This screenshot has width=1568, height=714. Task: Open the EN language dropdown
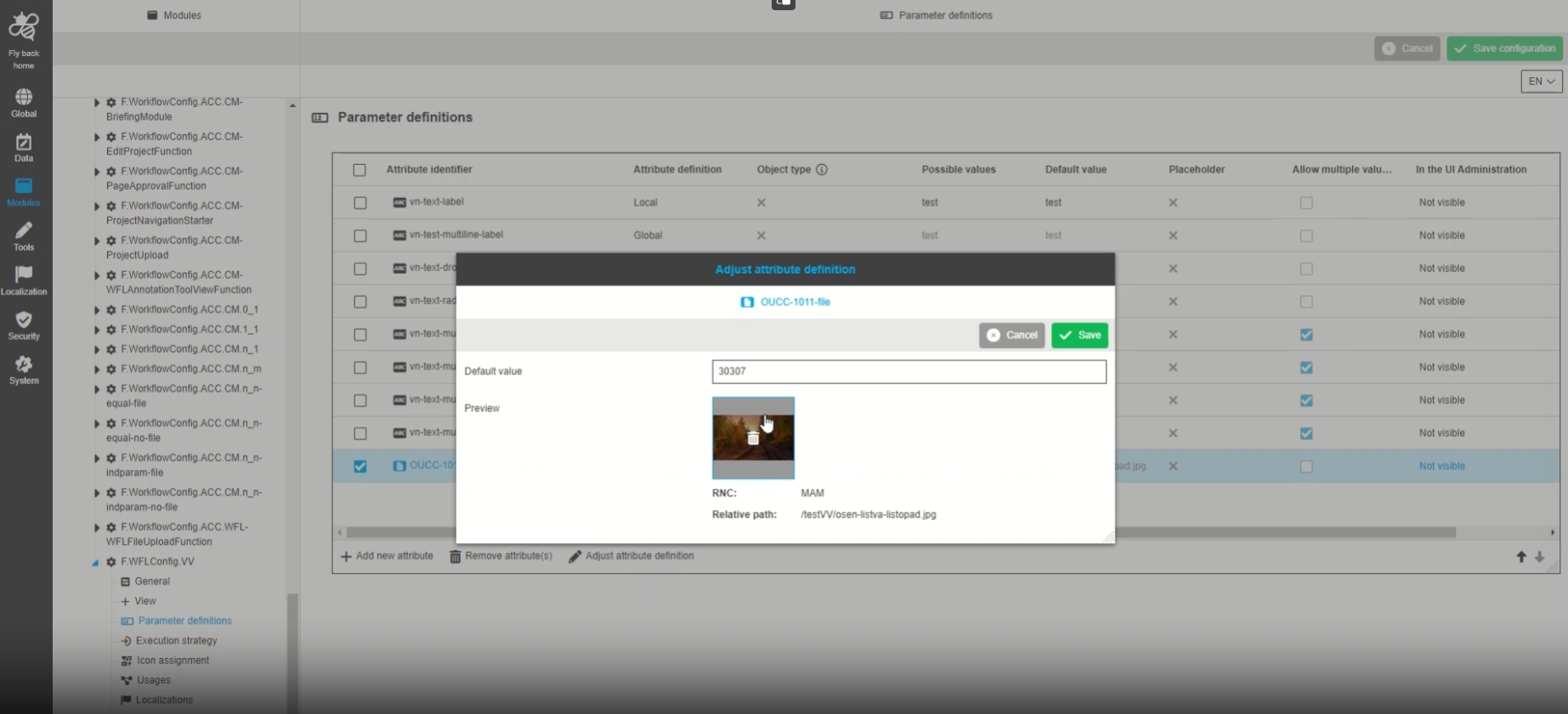click(x=1542, y=82)
